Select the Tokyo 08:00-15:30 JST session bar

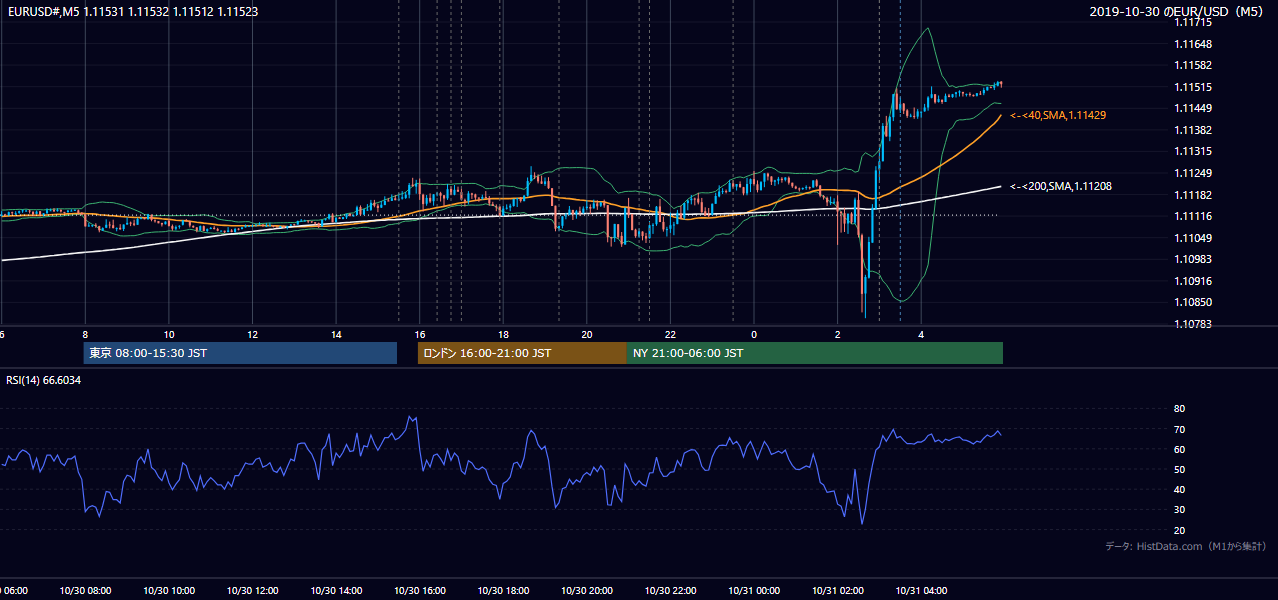click(x=240, y=353)
